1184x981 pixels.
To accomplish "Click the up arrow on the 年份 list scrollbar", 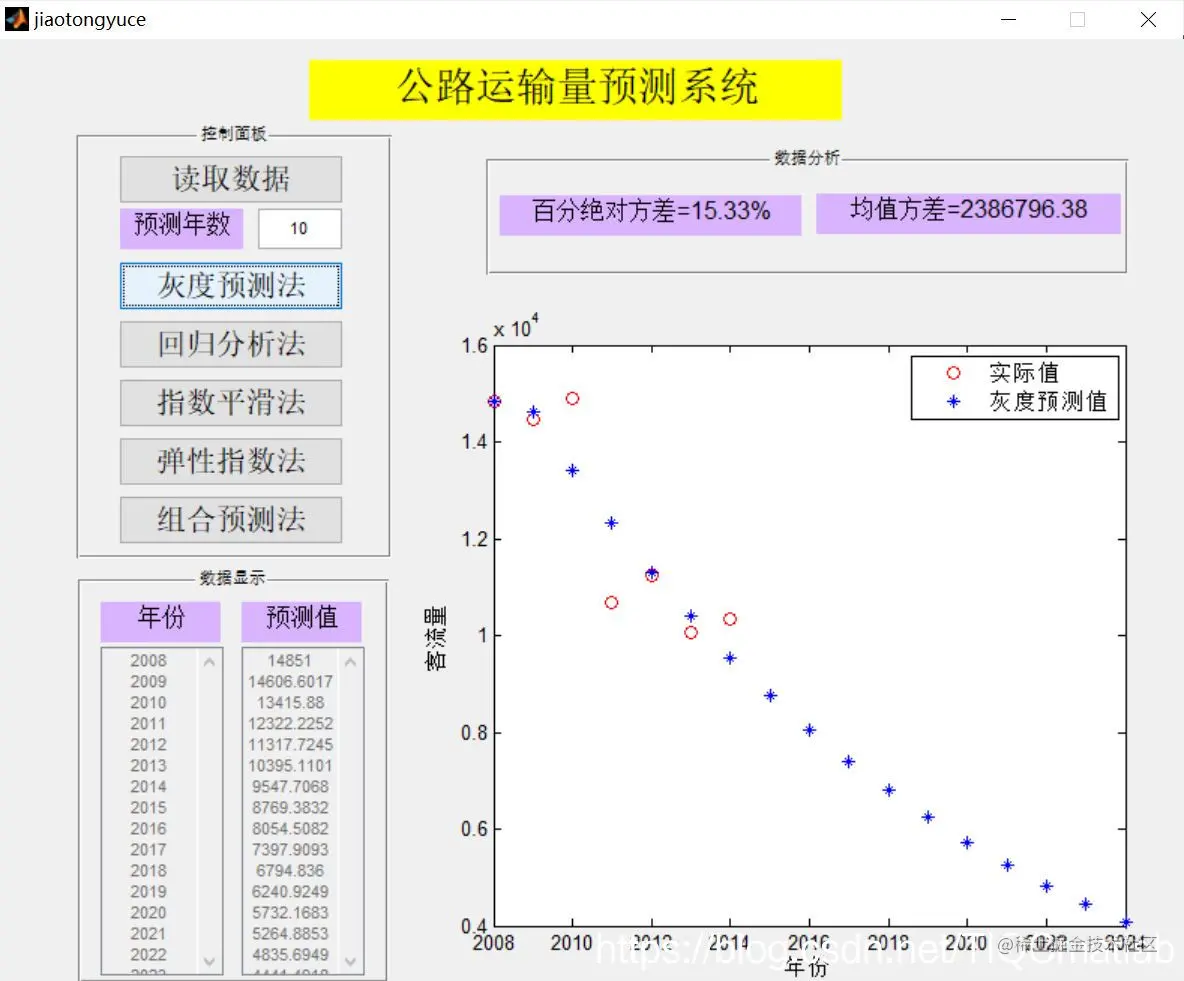I will coord(209,660).
